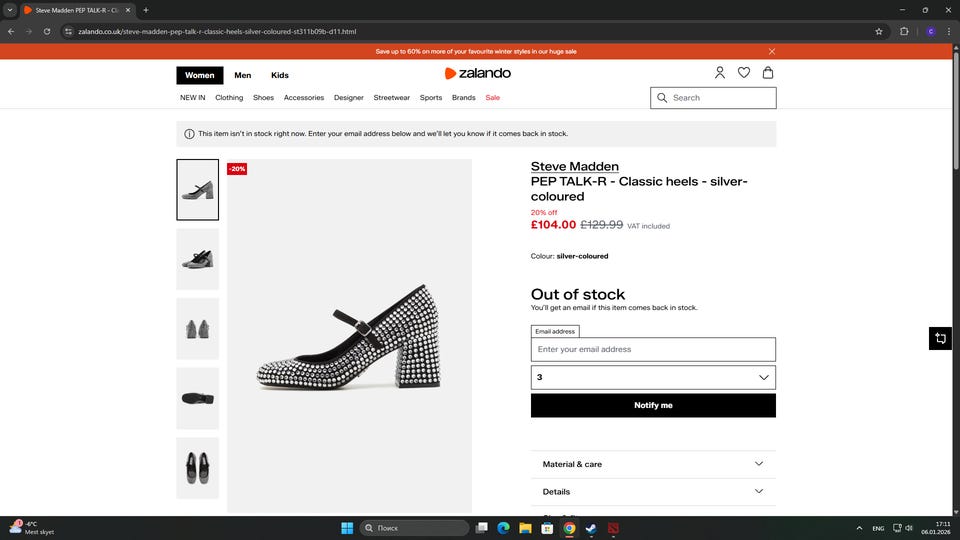Click the sale banner text link
Screen dimensions: 960x540
[476, 51]
